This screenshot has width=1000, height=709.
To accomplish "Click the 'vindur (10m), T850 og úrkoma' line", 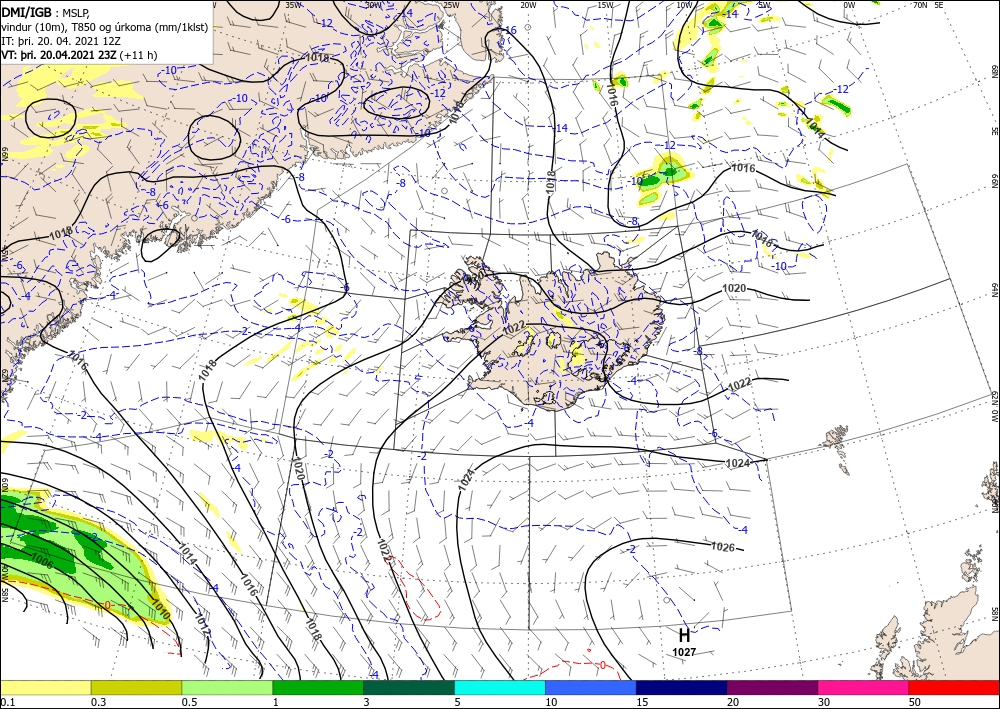I will point(105,27).
